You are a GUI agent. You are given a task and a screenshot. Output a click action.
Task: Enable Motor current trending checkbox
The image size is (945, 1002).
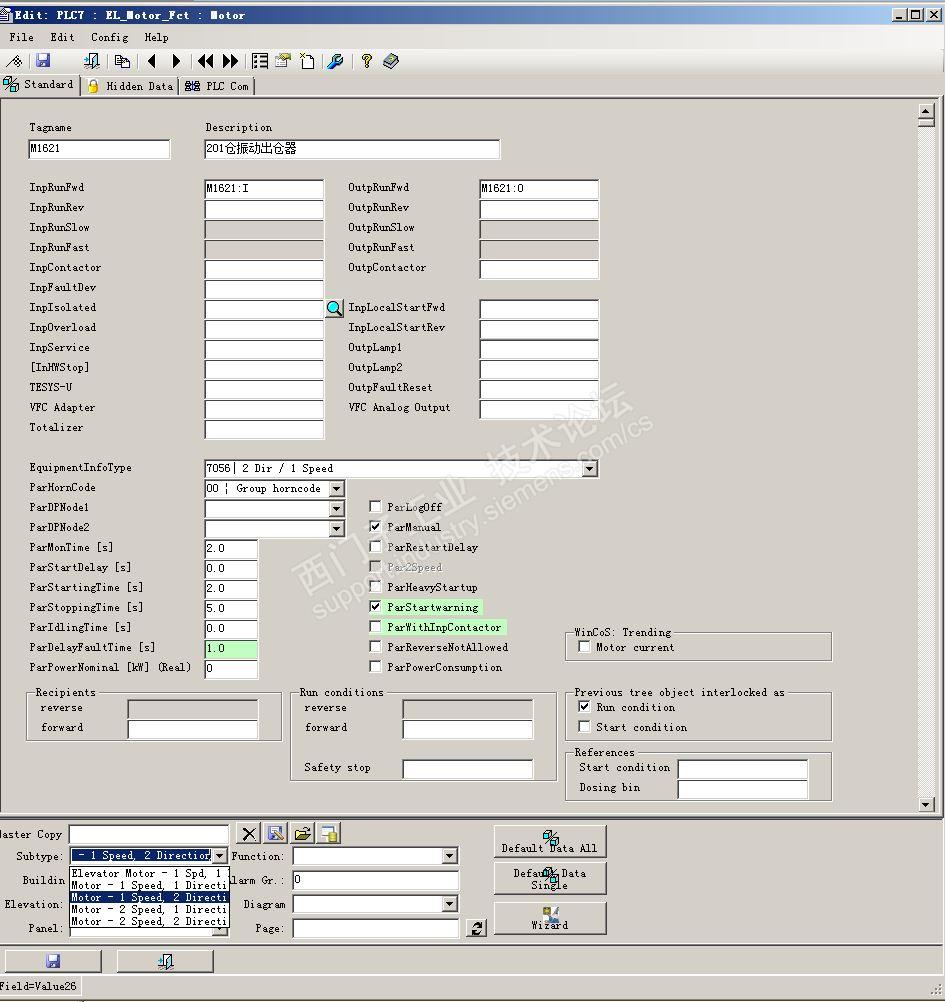click(584, 647)
